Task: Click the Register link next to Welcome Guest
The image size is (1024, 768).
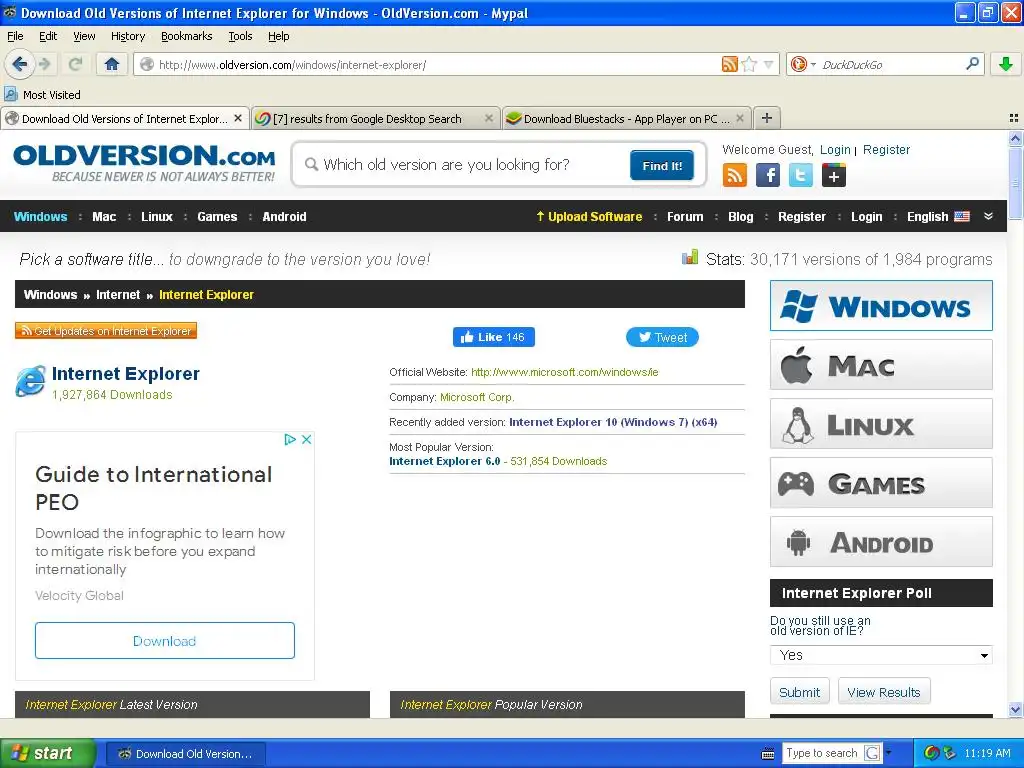Action: click(886, 150)
